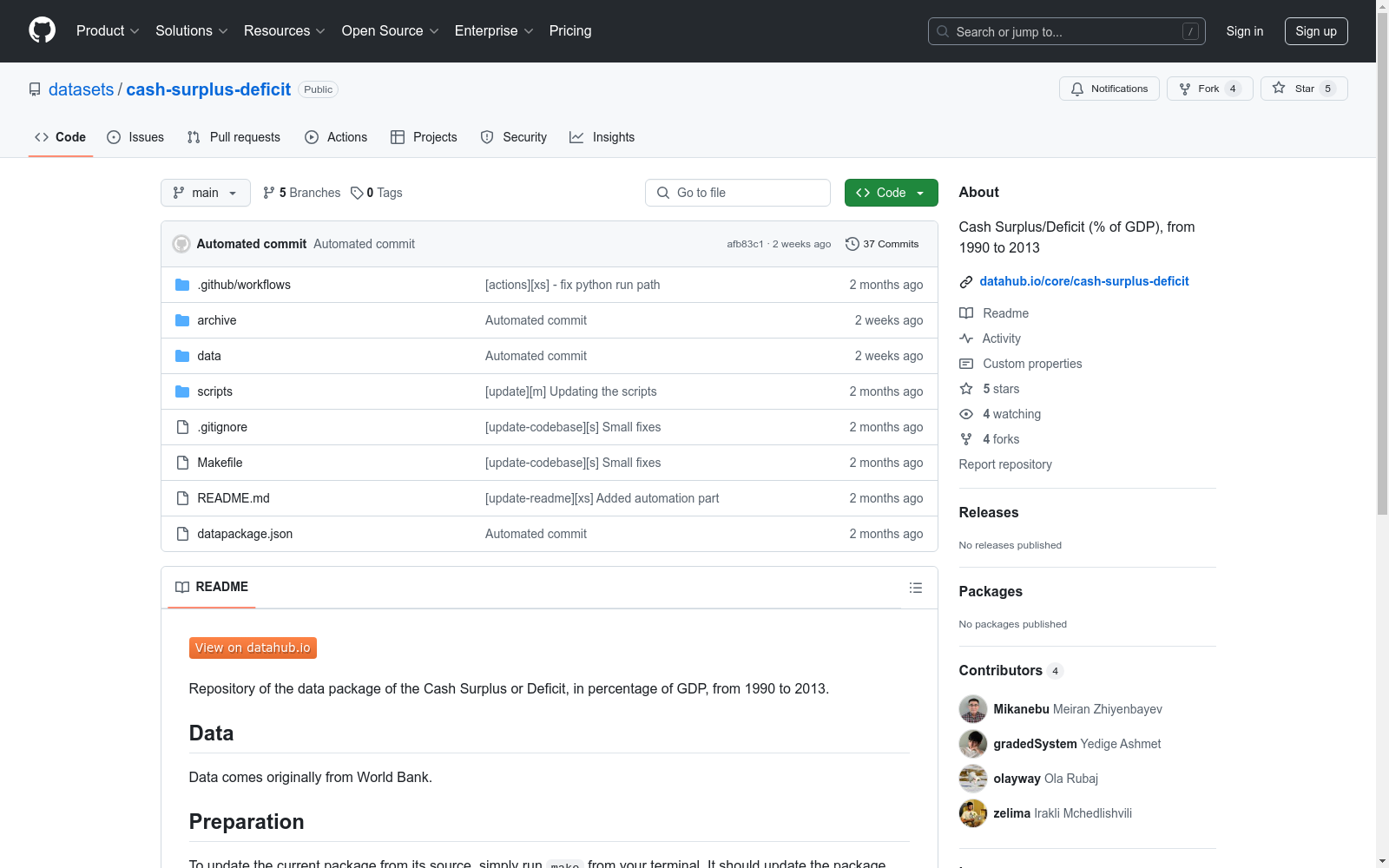Expand the Resources menu
Screen dimensions: 1389x868
[285, 30]
